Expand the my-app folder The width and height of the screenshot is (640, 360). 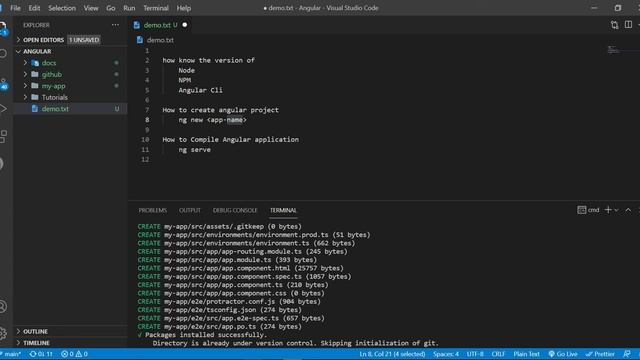pos(25,86)
